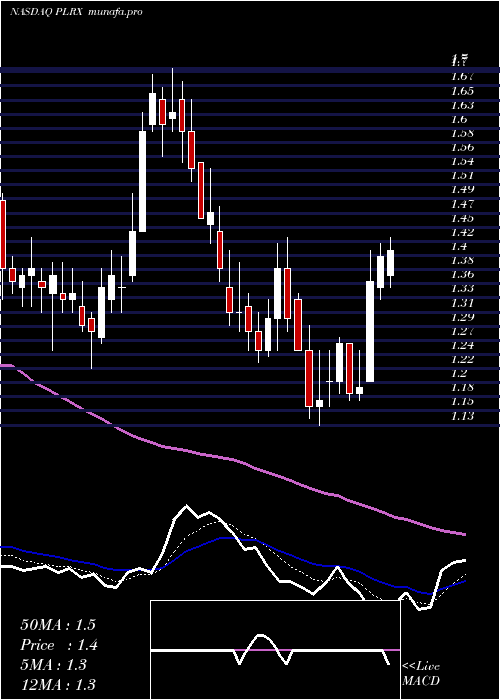Click the 1.54 price axis label

[462, 162]
